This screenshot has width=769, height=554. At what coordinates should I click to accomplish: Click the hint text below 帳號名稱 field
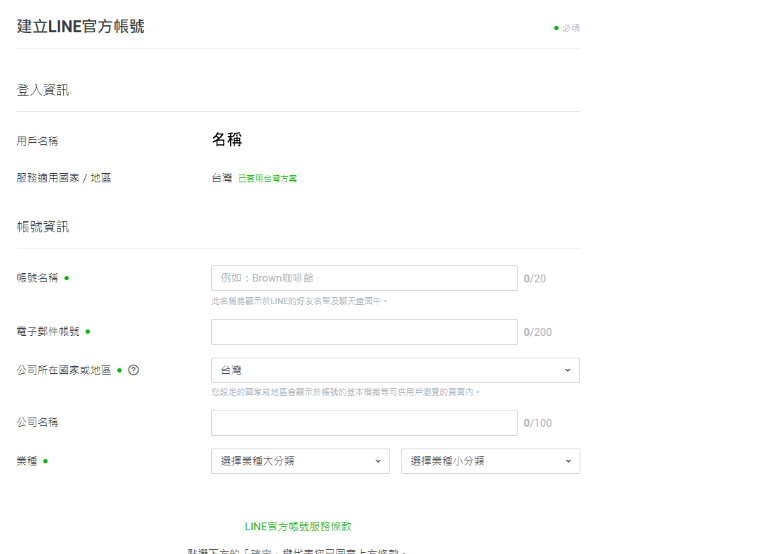[299, 301]
